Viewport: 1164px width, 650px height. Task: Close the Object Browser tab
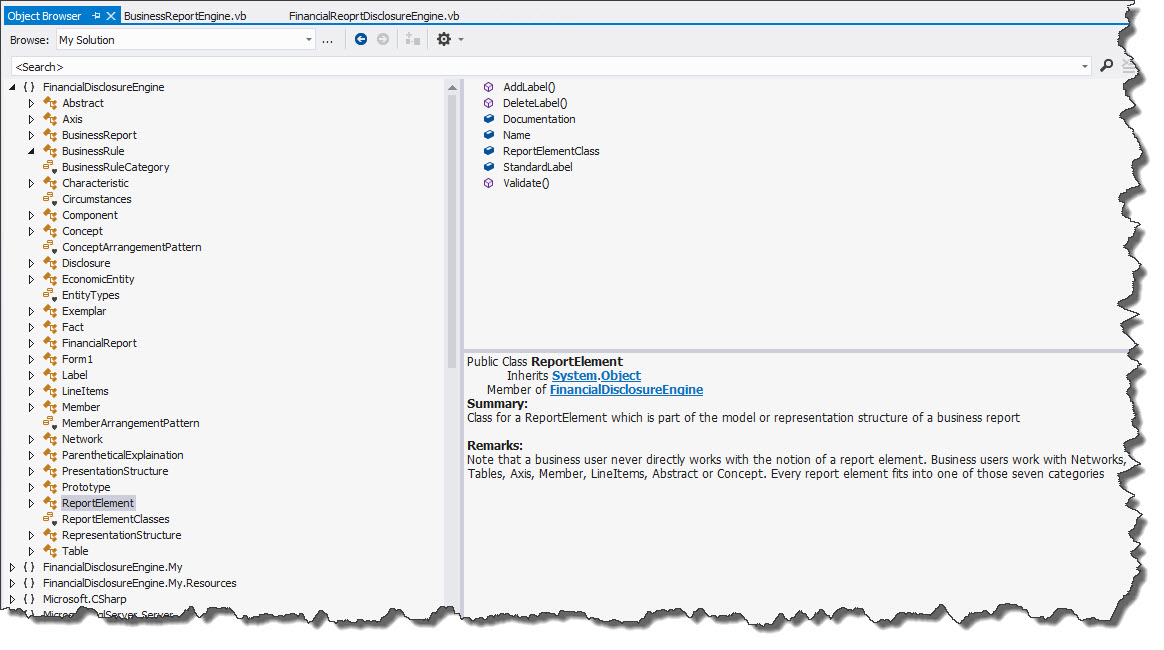click(111, 16)
